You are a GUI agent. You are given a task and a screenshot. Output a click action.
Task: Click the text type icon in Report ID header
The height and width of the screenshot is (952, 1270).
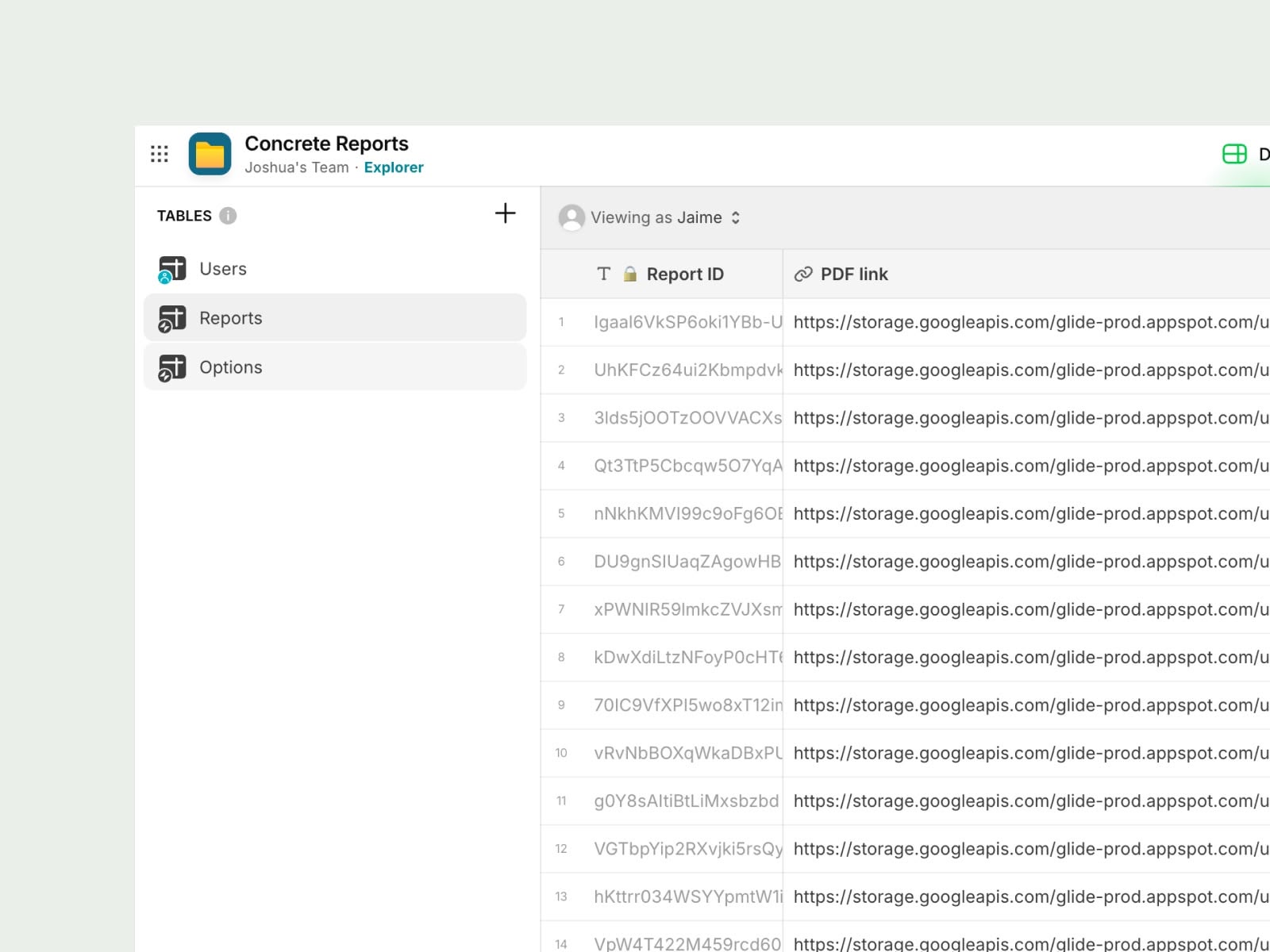pyautogui.click(x=604, y=274)
